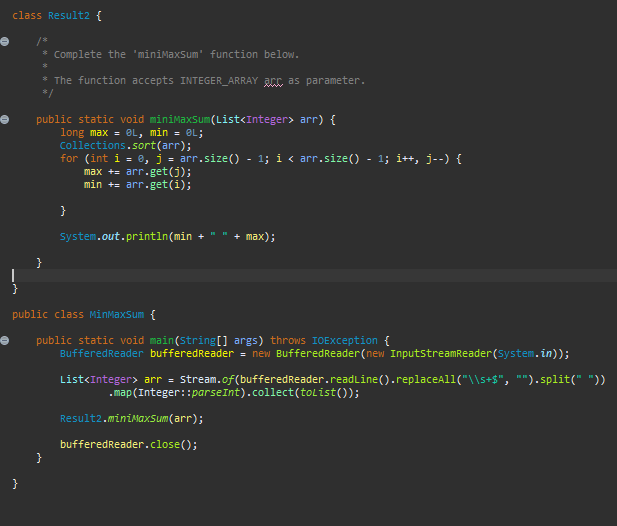
Task: Click String[] args parameter
Action: pyautogui.click(x=219, y=340)
